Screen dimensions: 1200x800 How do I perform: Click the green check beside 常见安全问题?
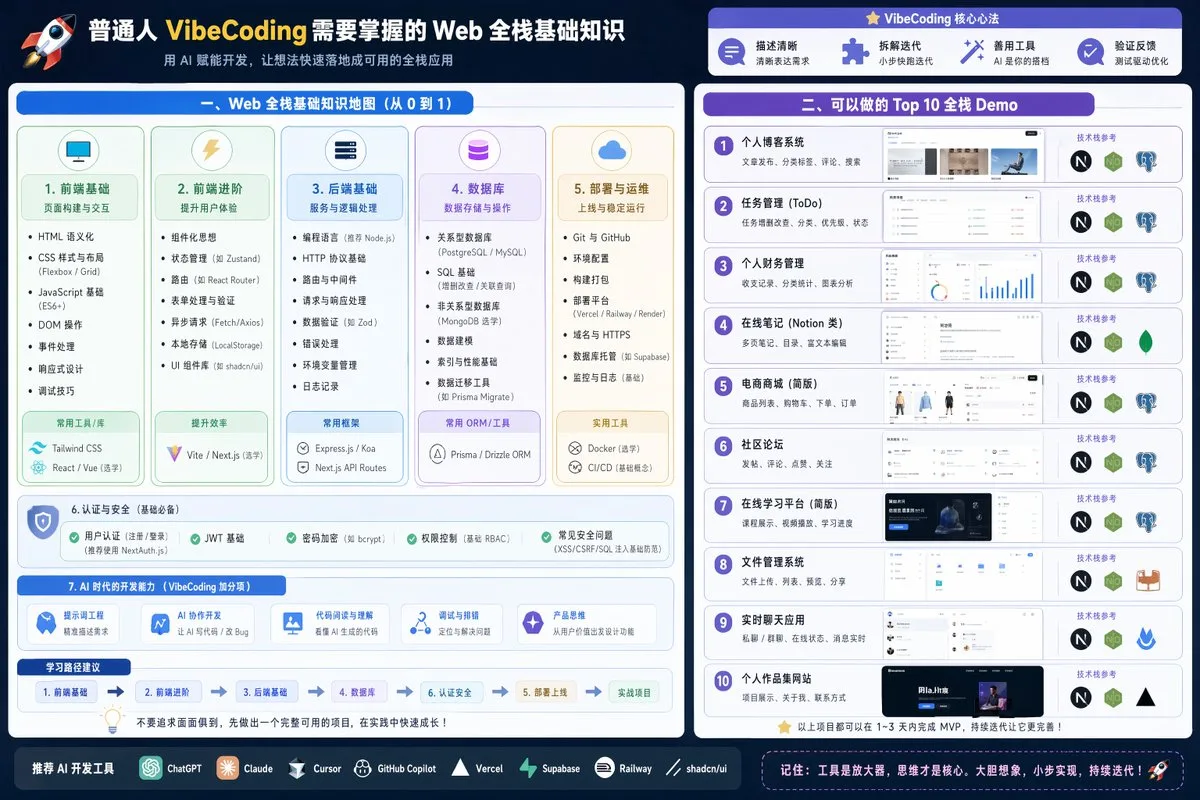[546, 536]
